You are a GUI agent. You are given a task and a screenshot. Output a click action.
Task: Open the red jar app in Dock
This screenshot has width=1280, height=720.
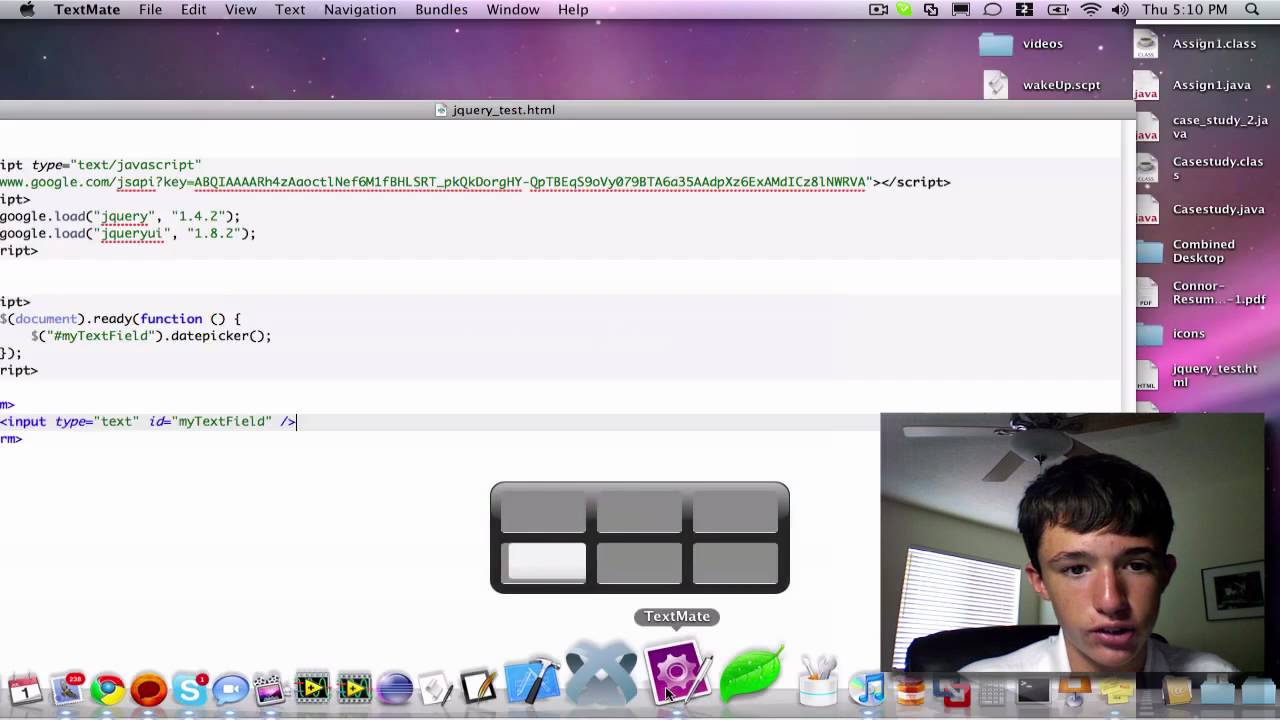909,690
